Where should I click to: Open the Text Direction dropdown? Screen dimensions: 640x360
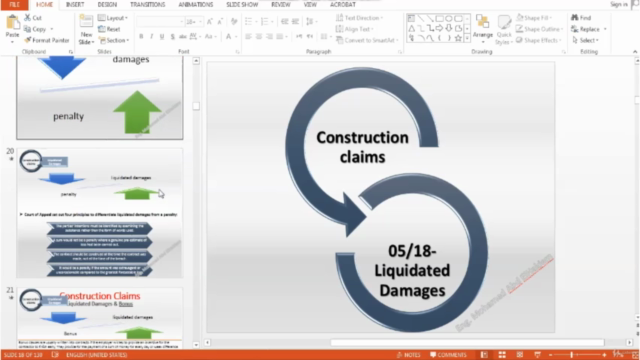[360, 18]
